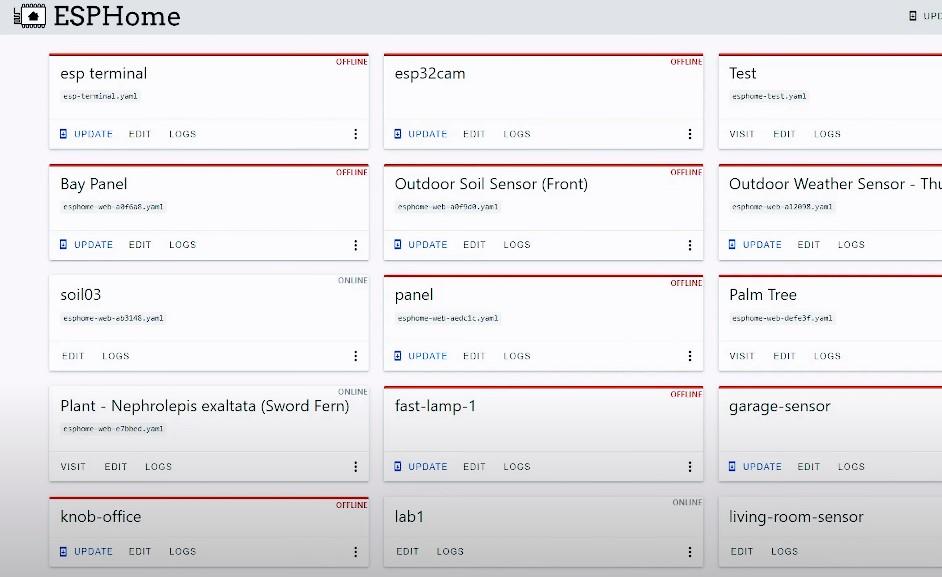
Task: Edit the esp terminal device
Action: coord(139,134)
